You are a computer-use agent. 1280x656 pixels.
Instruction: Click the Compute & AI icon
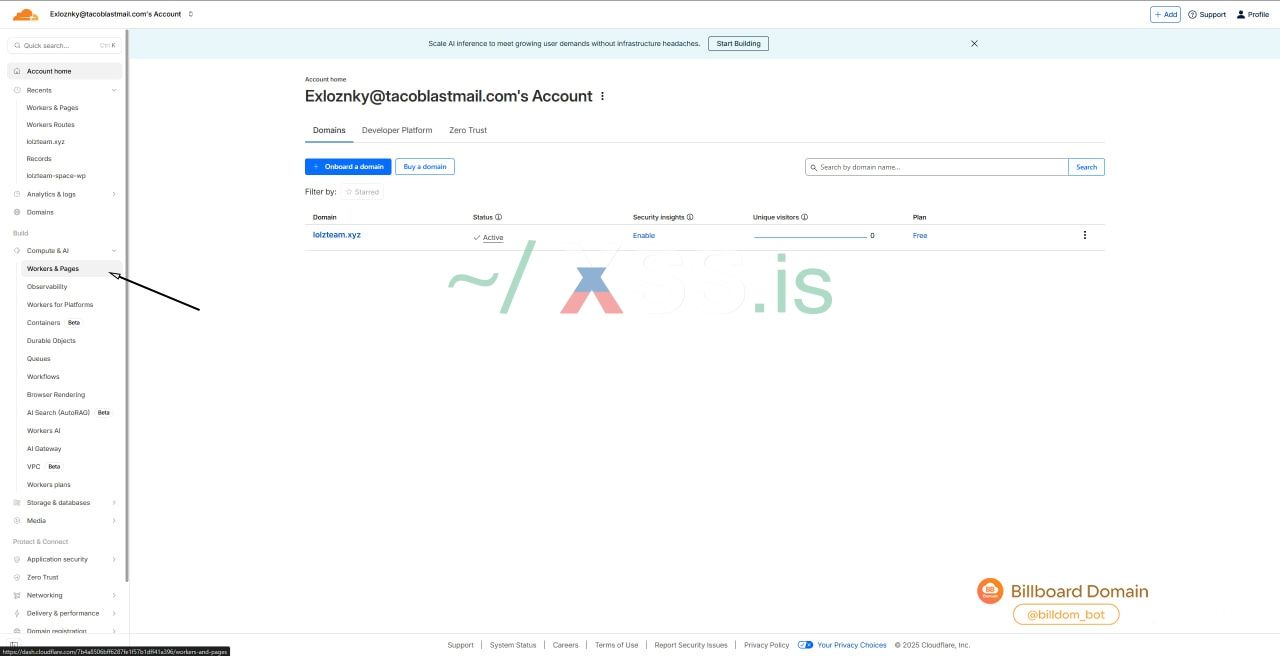17,251
